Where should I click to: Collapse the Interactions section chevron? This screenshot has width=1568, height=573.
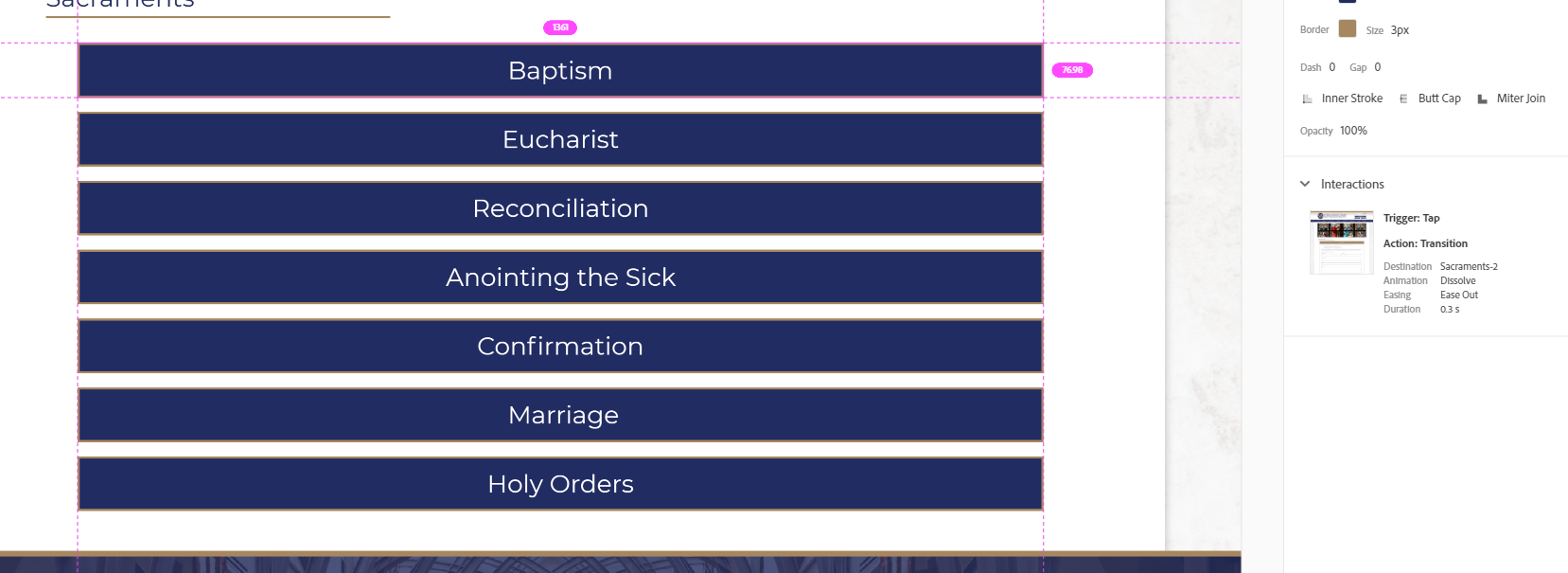[1305, 184]
